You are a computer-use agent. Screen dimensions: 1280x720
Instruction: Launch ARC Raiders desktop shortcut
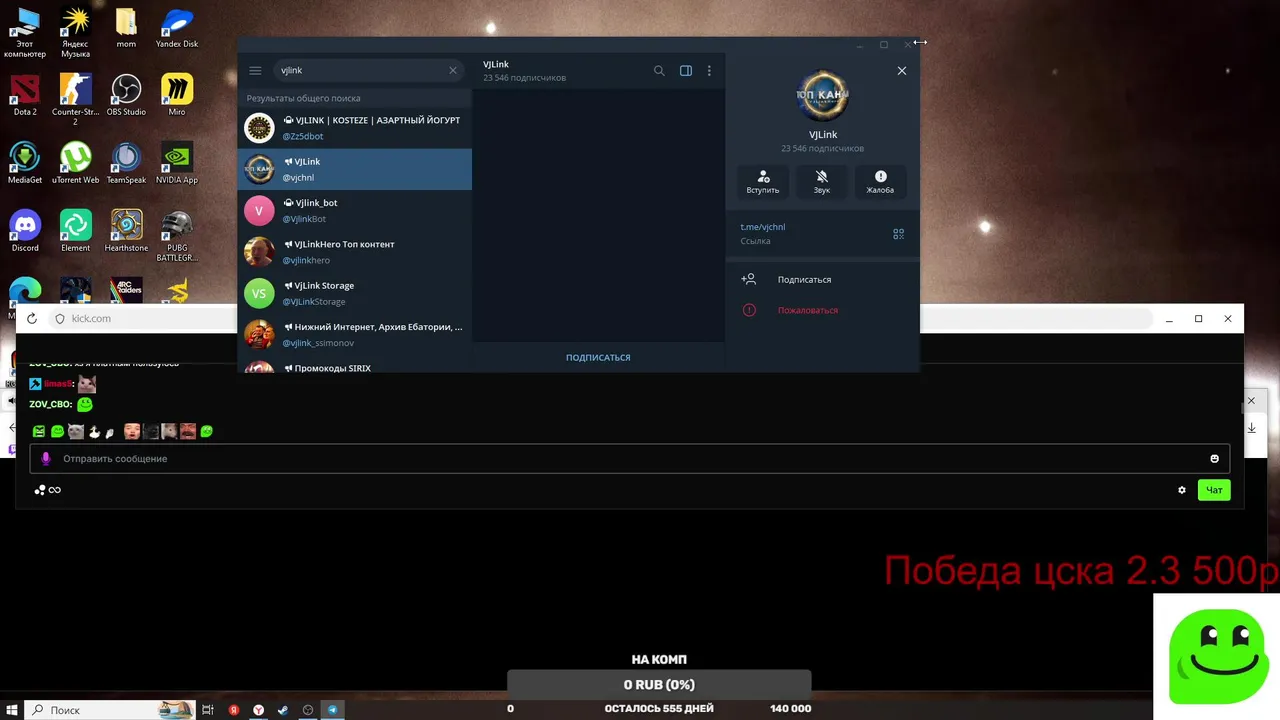click(x=126, y=290)
